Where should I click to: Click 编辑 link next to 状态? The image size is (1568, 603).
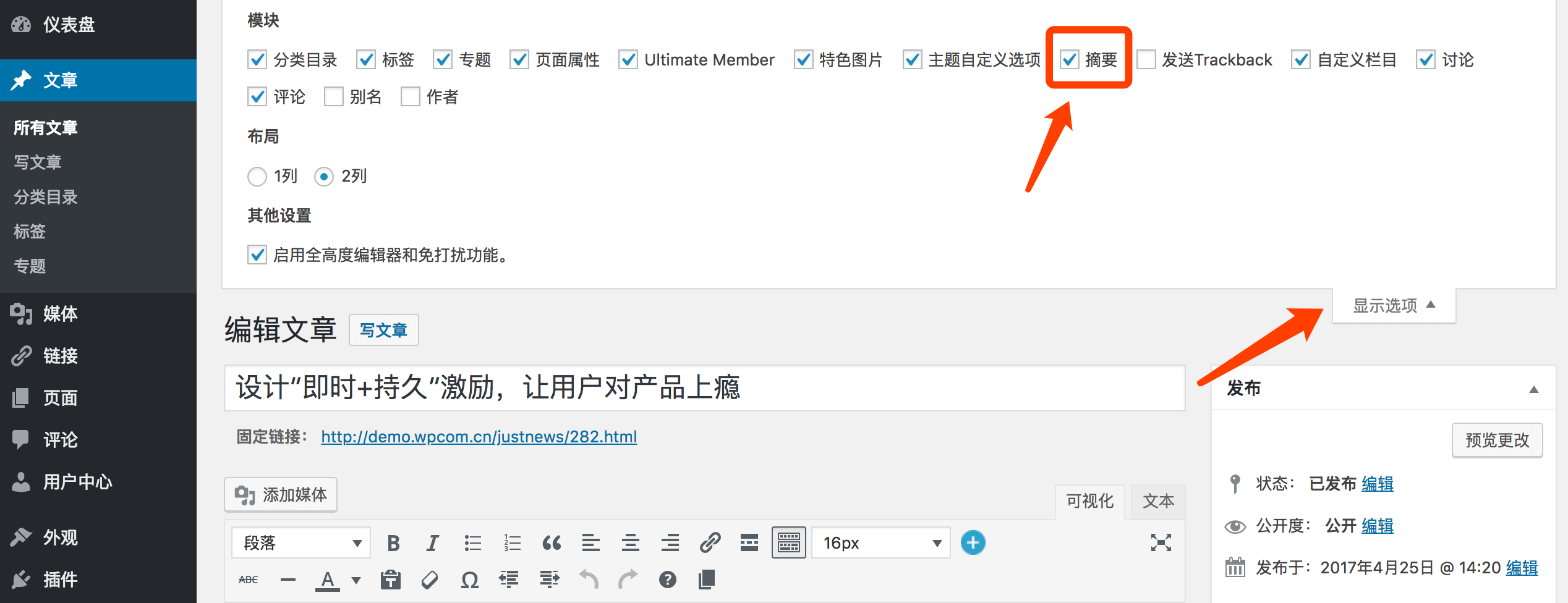point(1378,484)
